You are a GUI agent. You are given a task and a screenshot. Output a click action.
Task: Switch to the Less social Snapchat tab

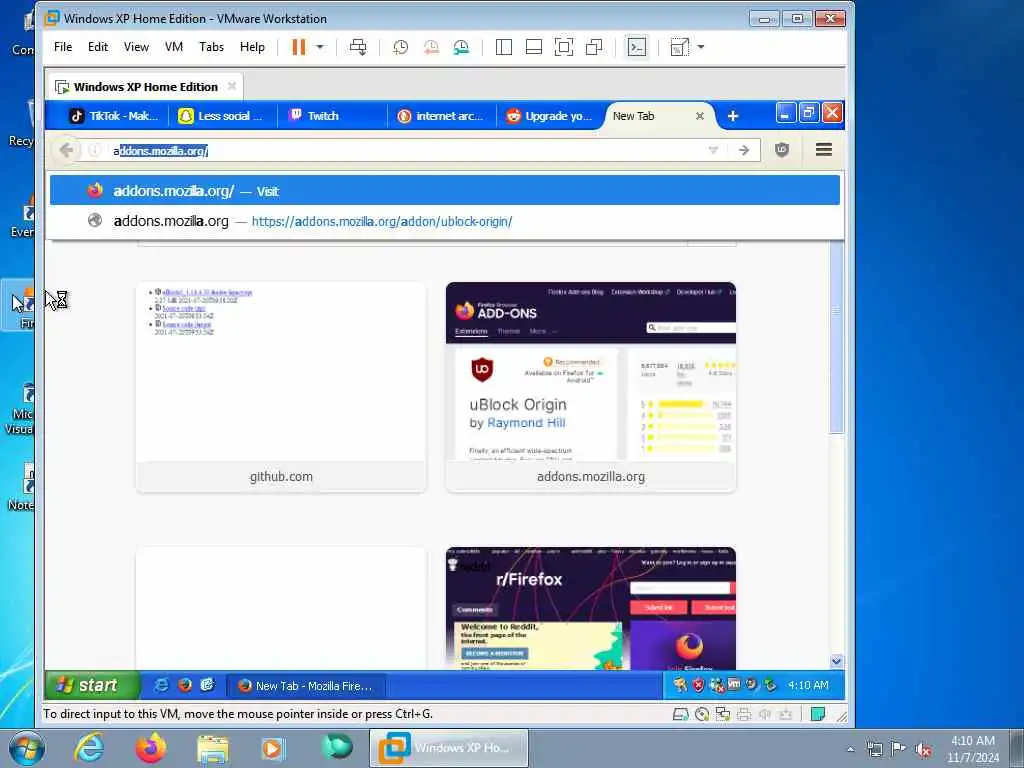pyautogui.click(x=221, y=116)
